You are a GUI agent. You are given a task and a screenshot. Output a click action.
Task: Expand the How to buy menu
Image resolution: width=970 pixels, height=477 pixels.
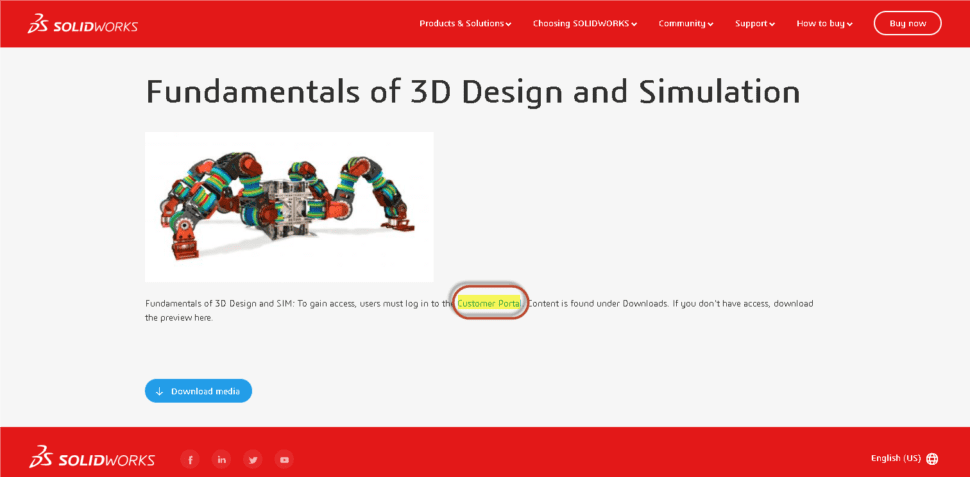tap(825, 24)
